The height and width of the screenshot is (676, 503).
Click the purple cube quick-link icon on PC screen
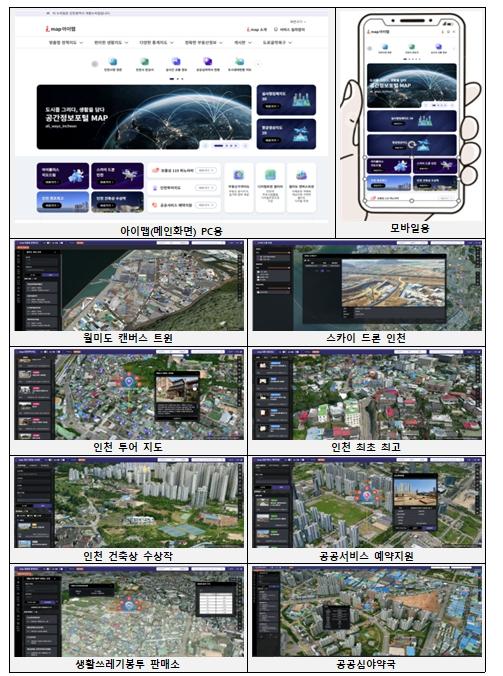pos(176,62)
